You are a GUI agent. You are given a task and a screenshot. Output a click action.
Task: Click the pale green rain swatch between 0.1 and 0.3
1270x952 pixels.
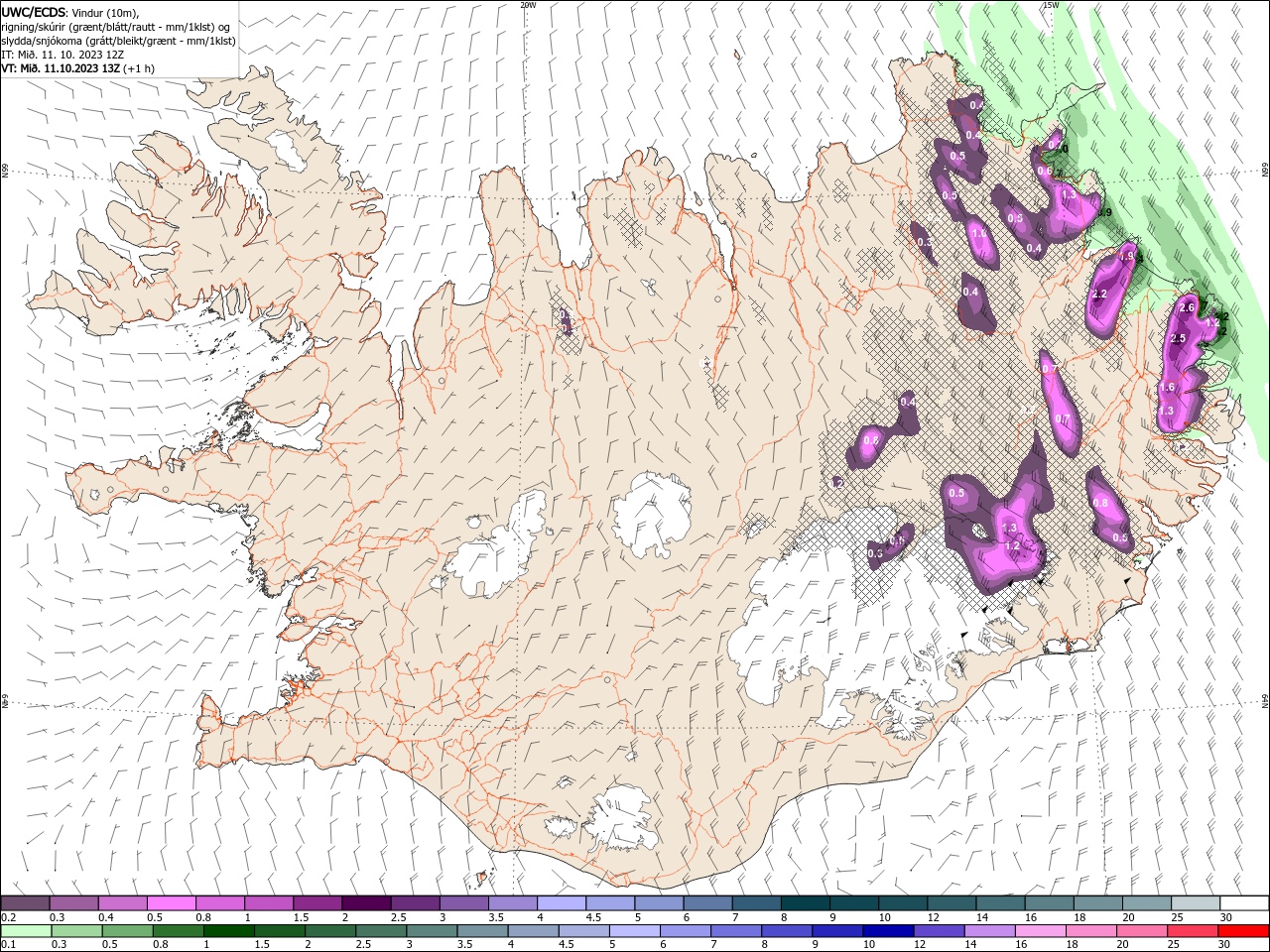coord(26,931)
